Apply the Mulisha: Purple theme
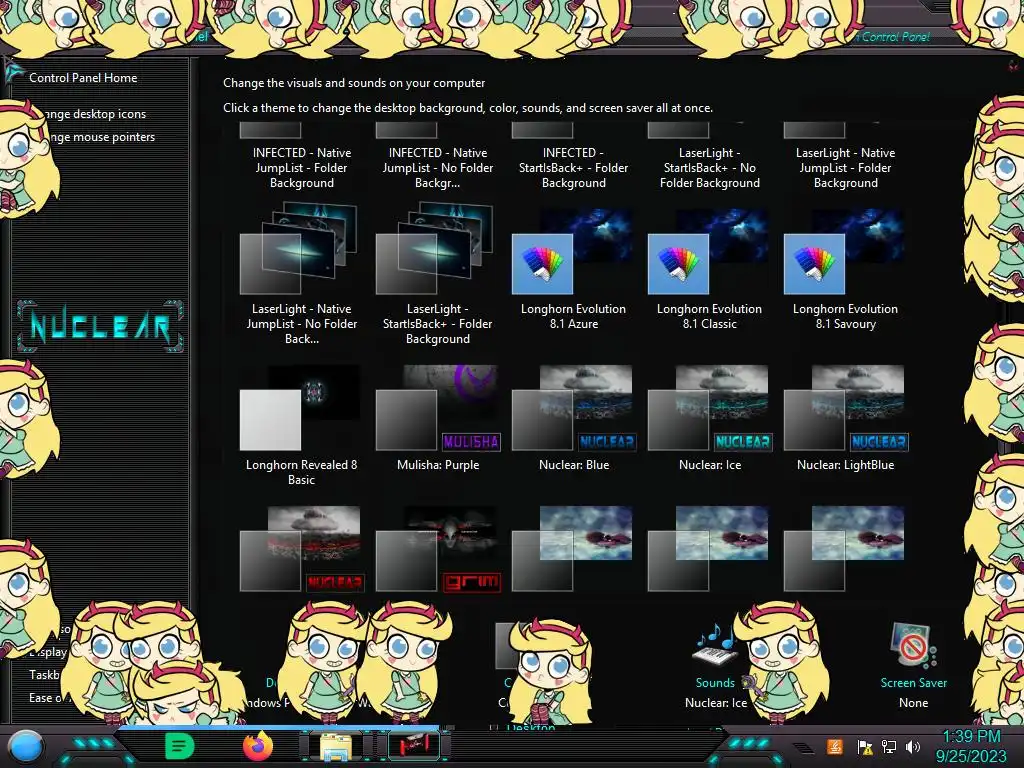 (x=438, y=418)
